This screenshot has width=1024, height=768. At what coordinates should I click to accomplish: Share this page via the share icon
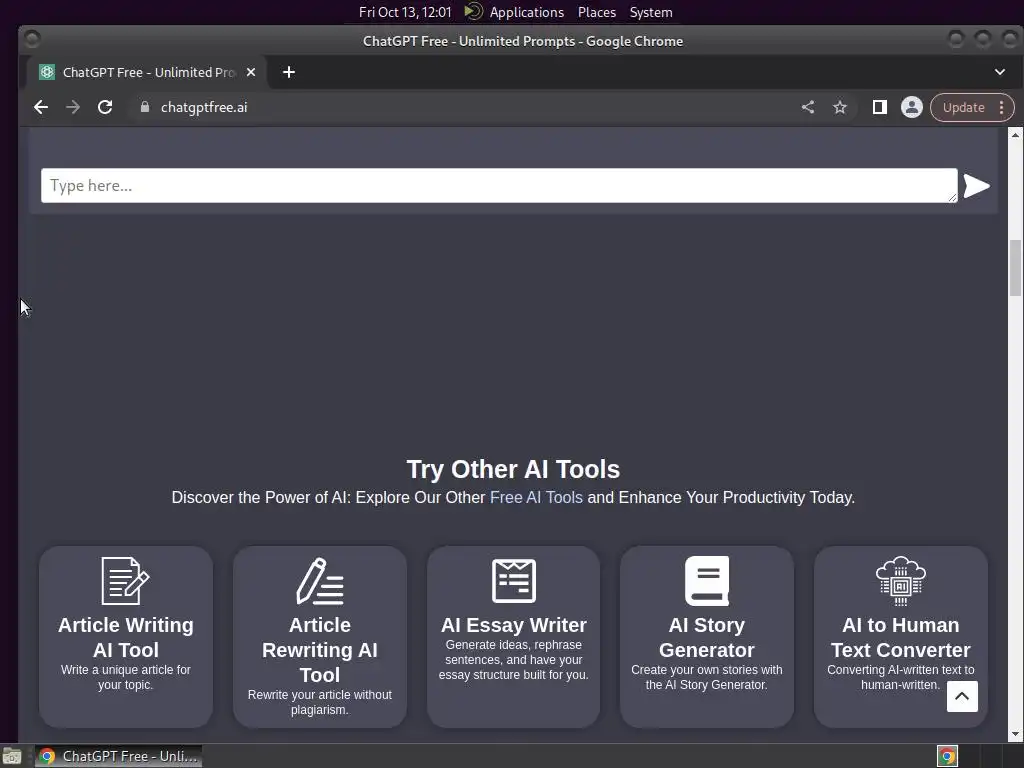pos(808,107)
